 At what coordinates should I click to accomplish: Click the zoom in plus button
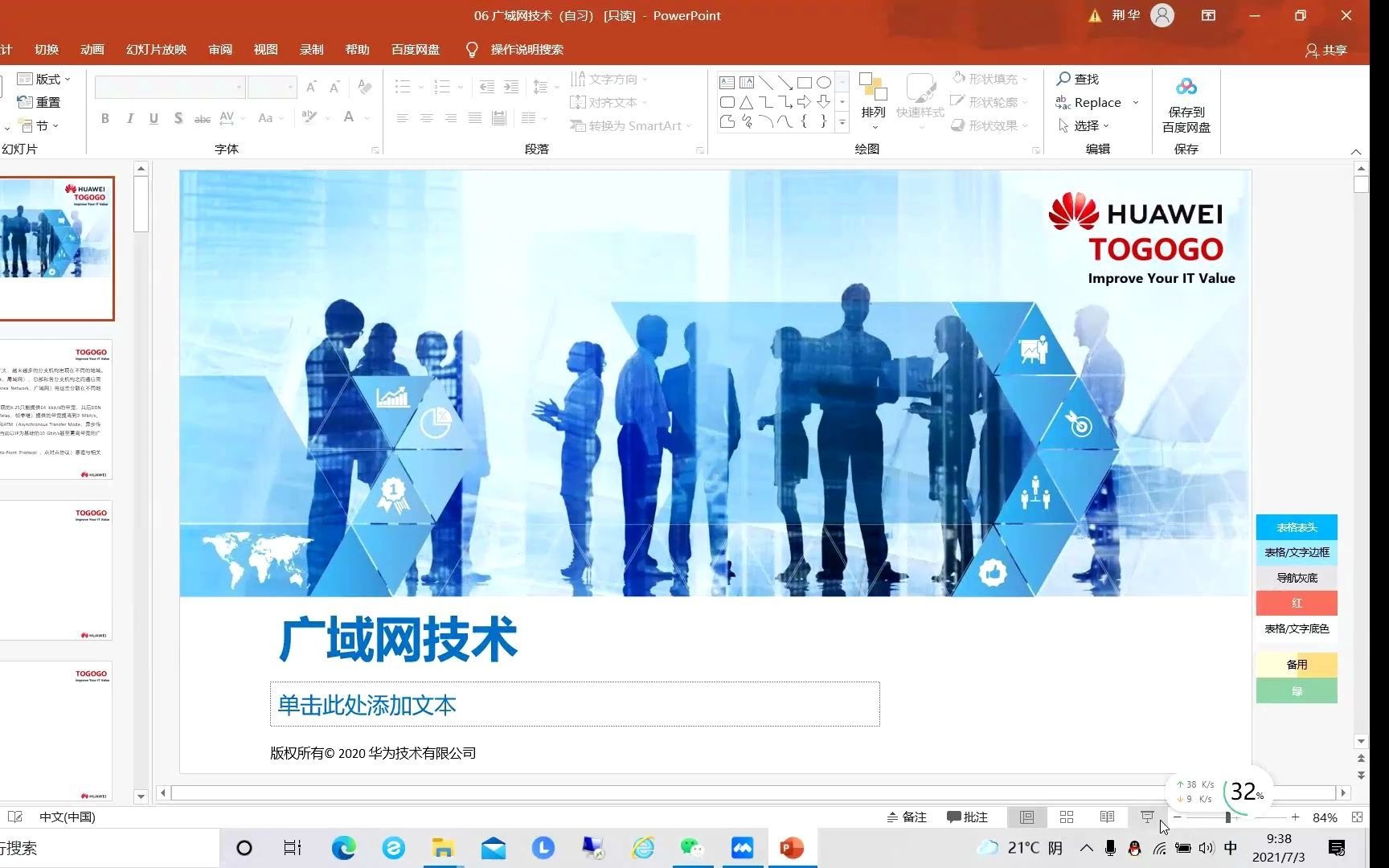point(1295,817)
